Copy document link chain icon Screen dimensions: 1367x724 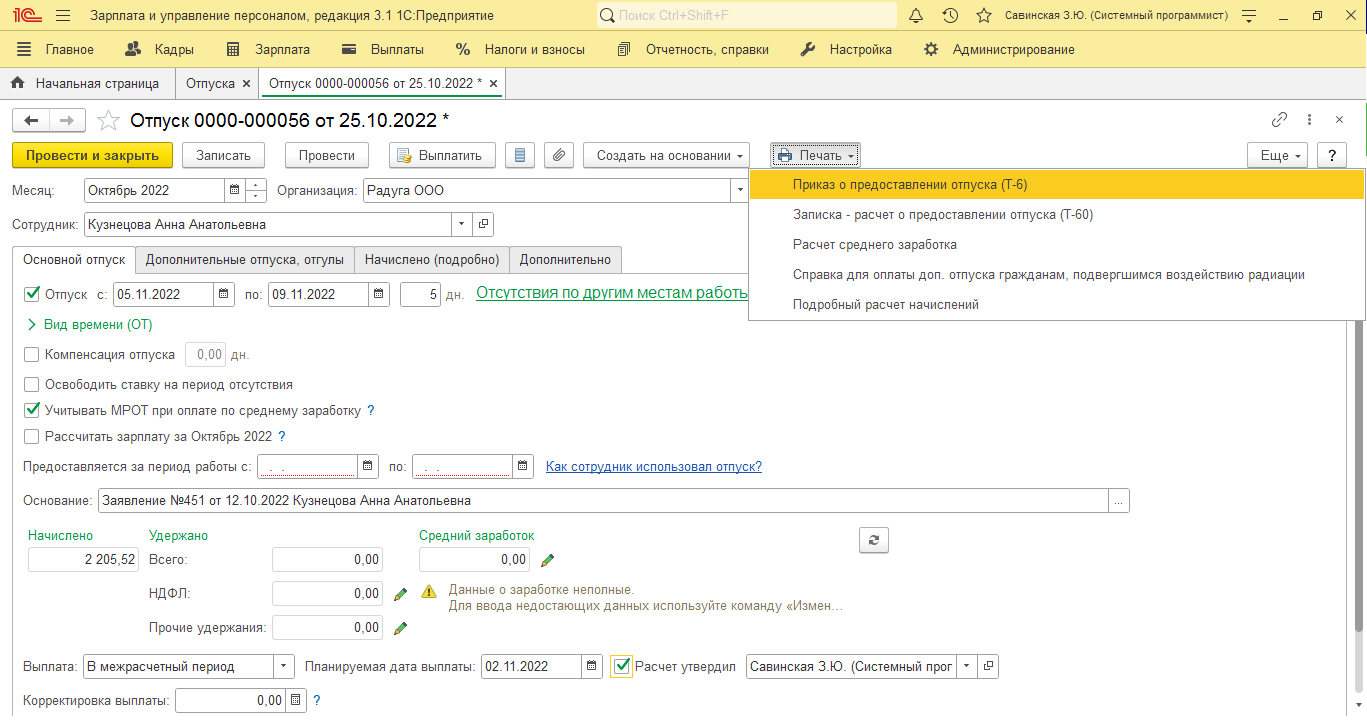click(x=1279, y=120)
